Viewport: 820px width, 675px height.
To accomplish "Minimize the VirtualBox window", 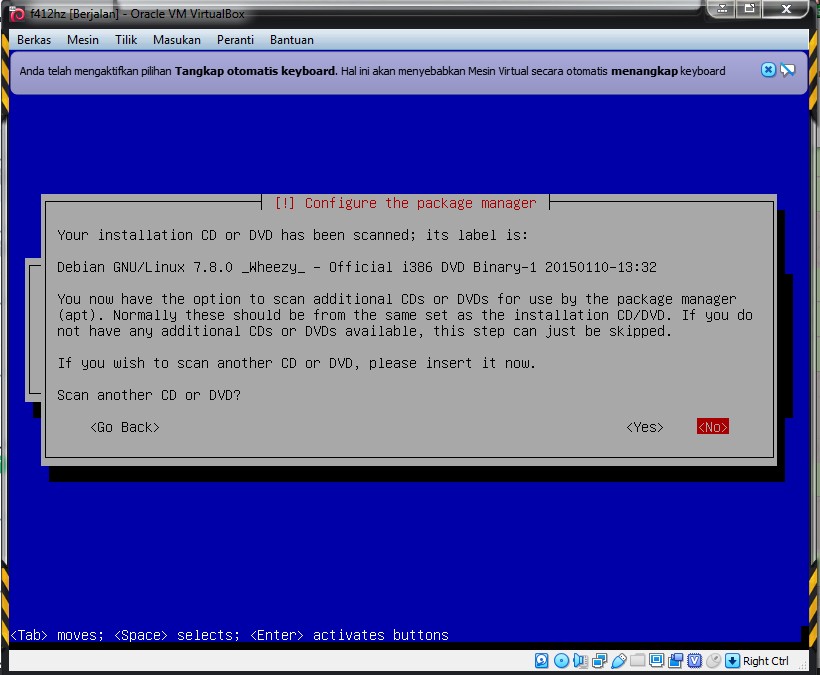I will point(722,8).
